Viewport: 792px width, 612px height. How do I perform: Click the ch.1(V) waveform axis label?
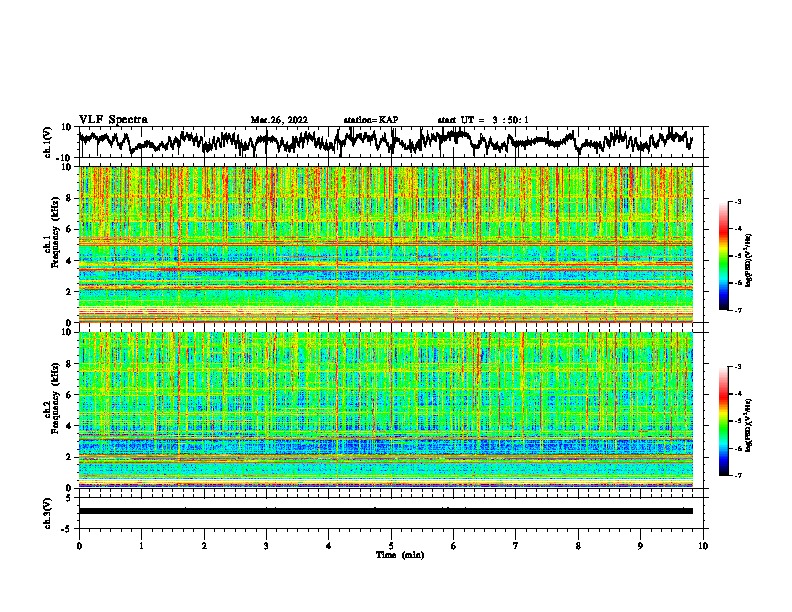pyautogui.click(x=48, y=142)
